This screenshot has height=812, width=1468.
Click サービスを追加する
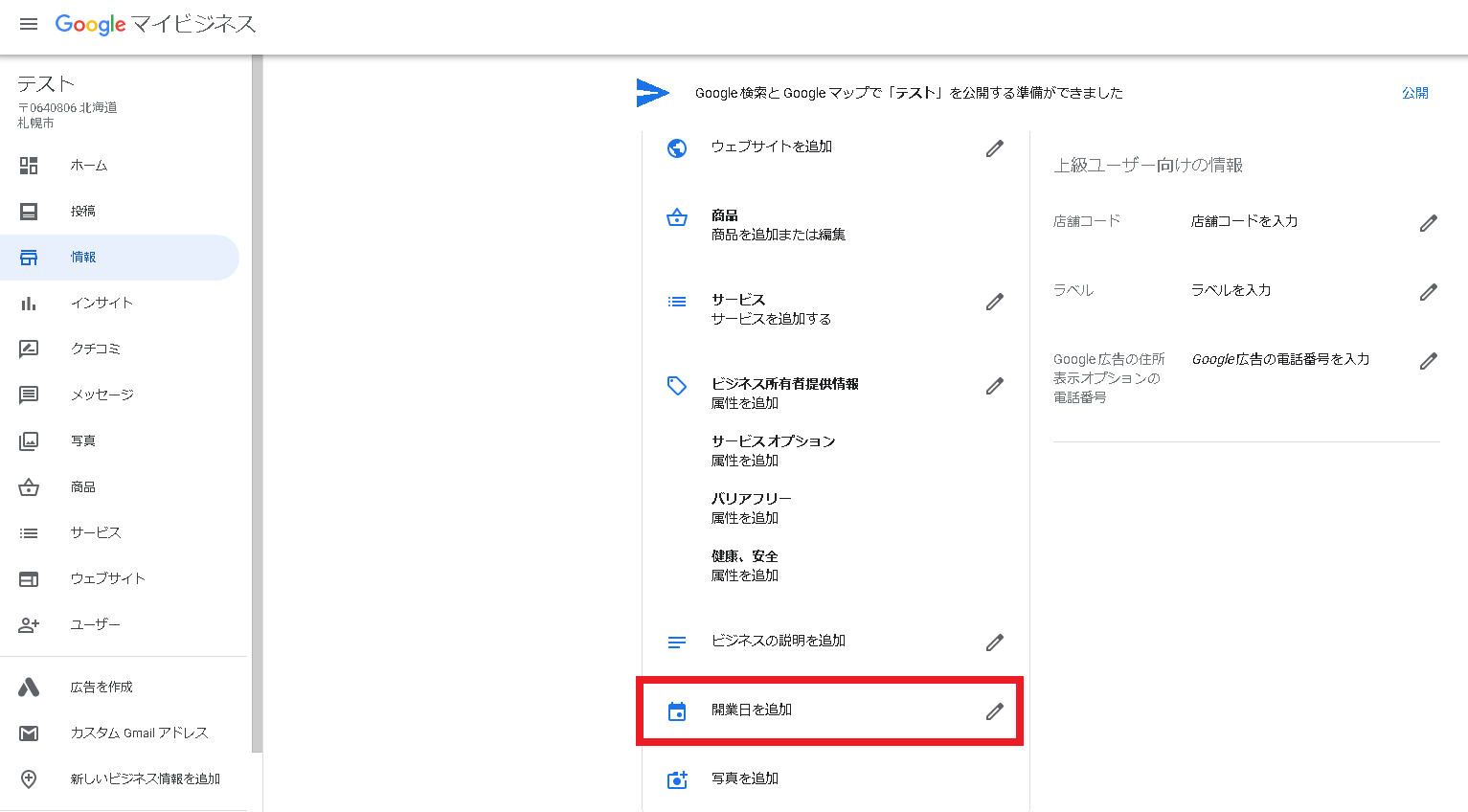(771, 319)
